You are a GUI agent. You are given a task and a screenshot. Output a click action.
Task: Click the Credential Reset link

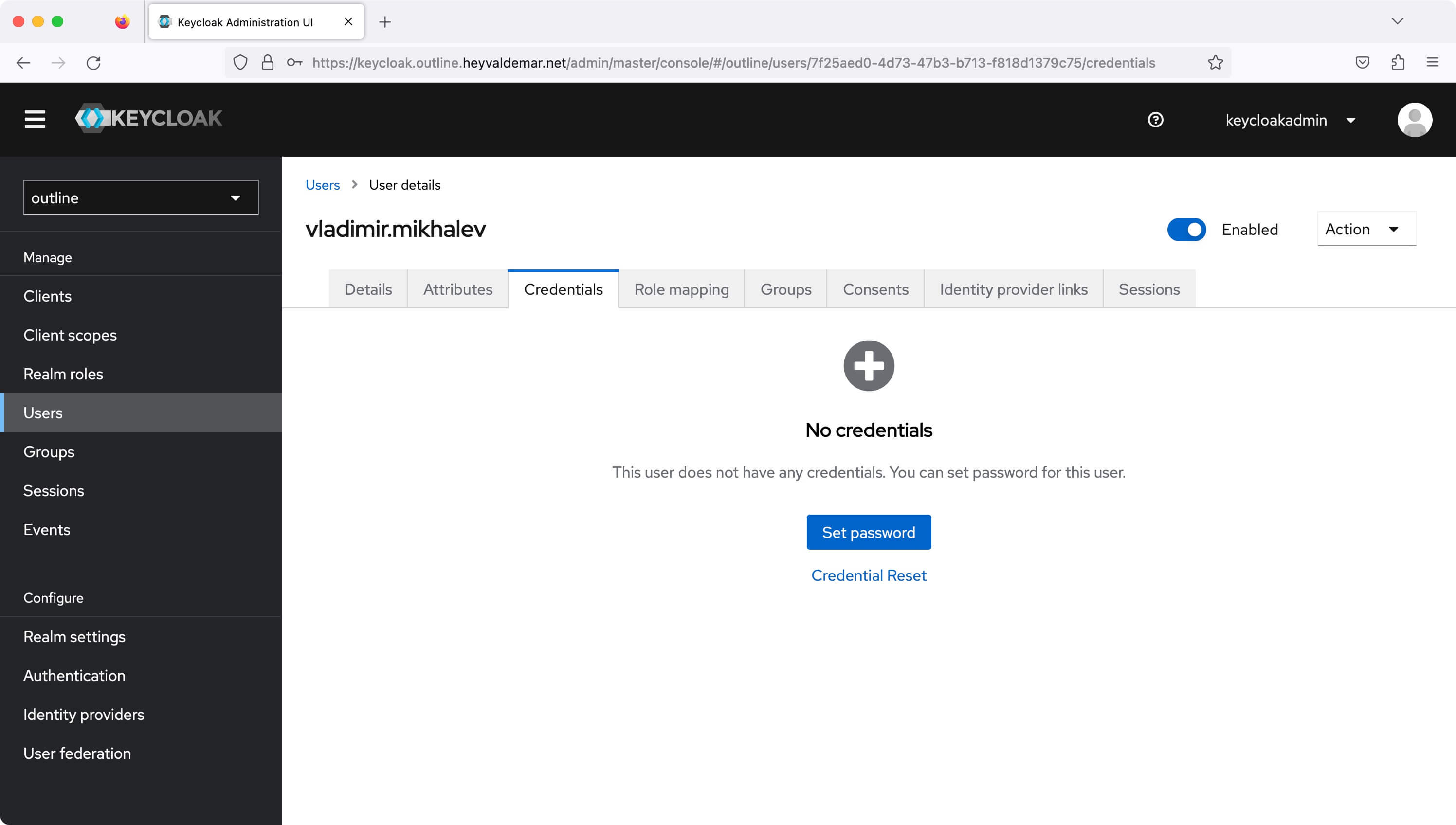(869, 576)
